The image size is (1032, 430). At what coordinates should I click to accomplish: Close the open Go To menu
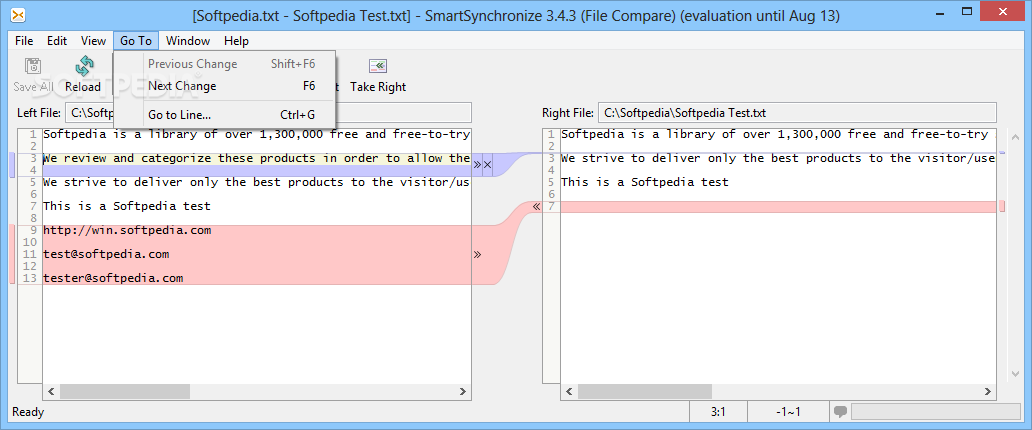[x=136, y=41]
